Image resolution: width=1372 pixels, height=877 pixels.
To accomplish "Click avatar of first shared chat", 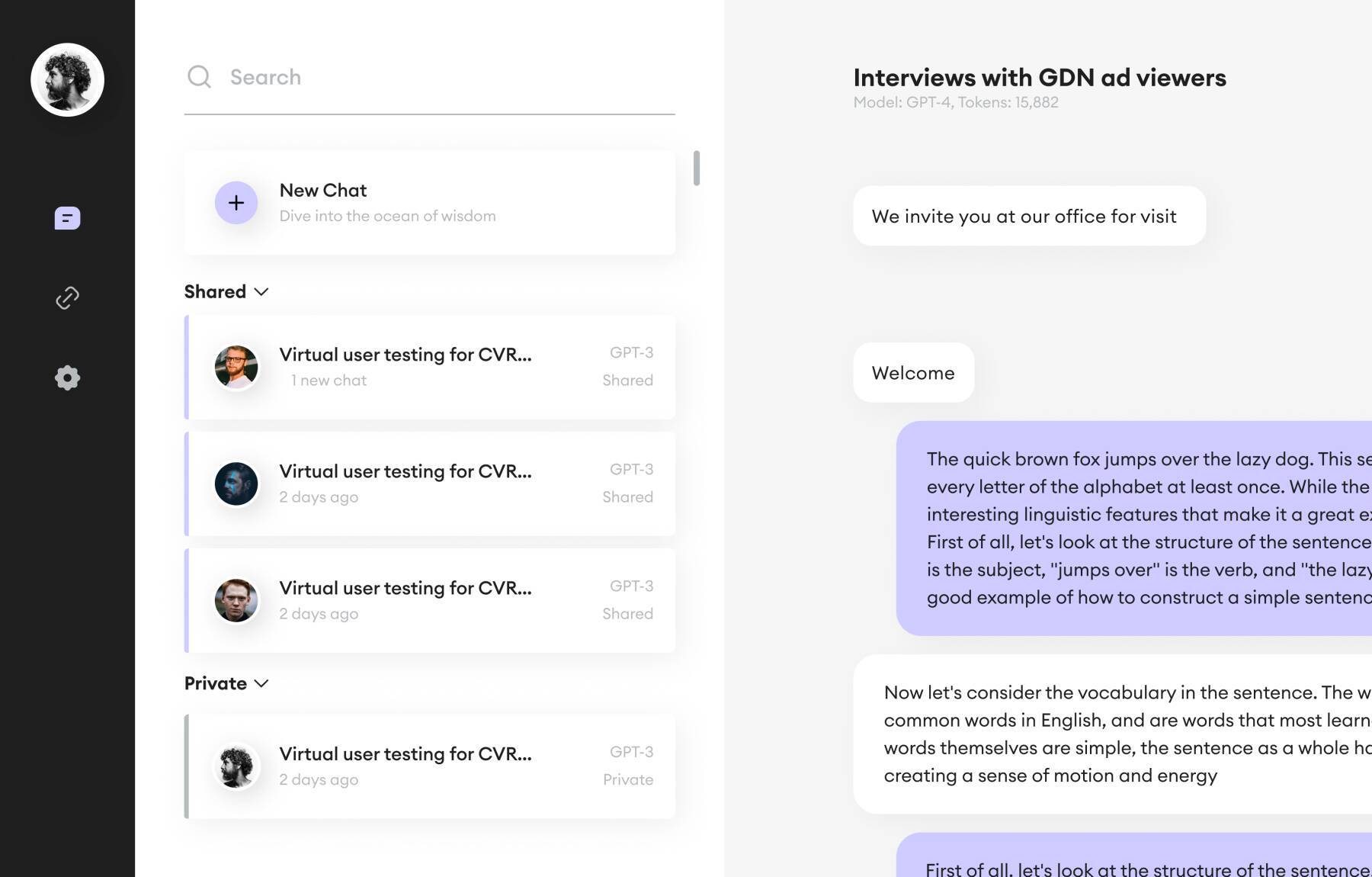I will tap(236, 367).
